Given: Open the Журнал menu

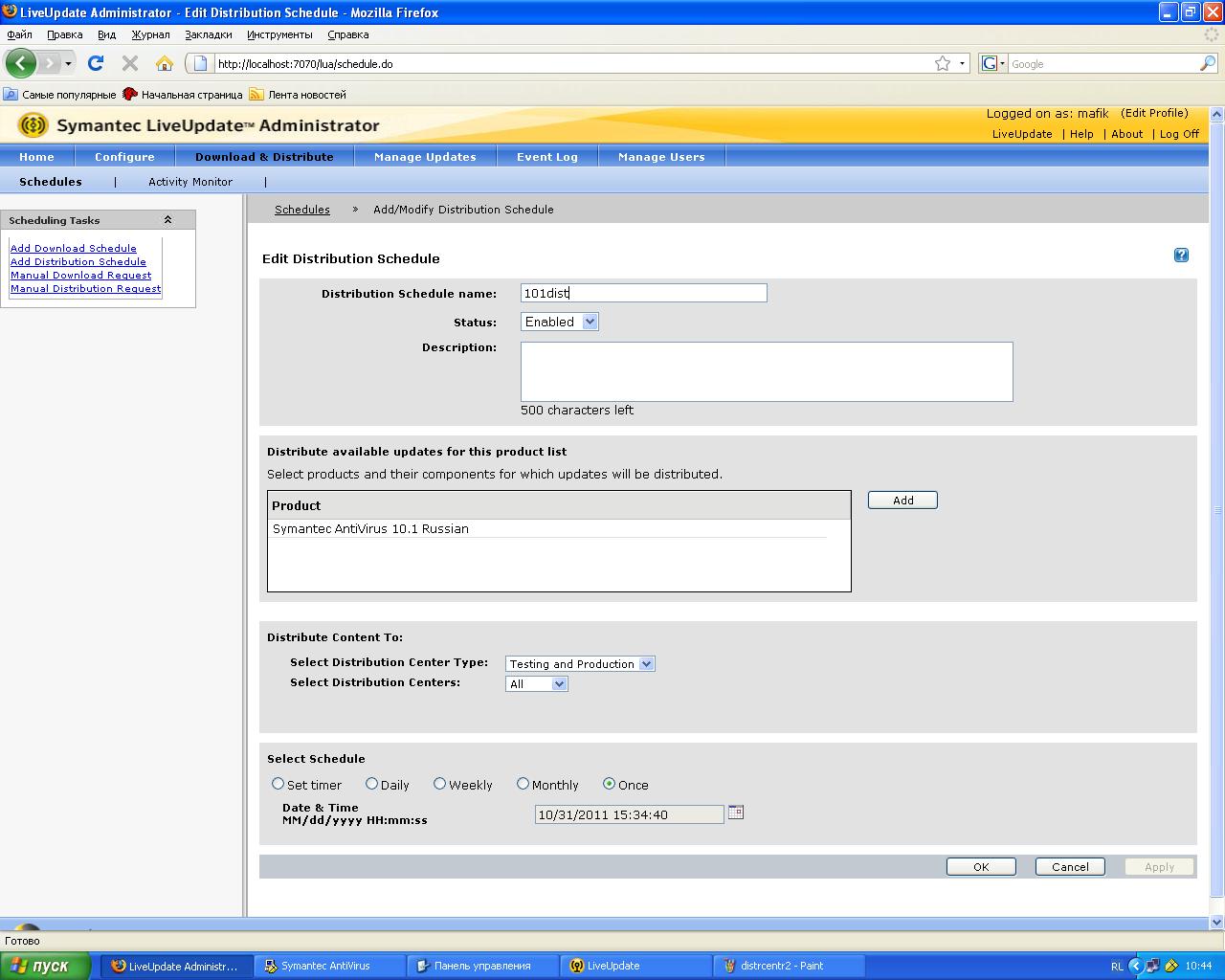Looking at the screenshot, I should click(x=150, y=34).
